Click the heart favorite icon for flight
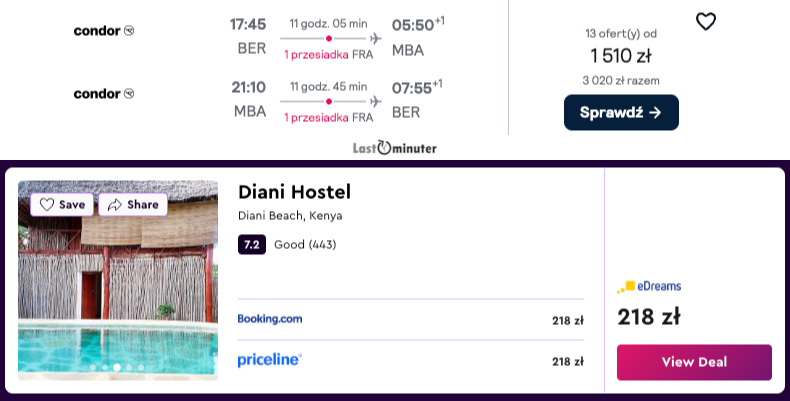 coord(705,22)
